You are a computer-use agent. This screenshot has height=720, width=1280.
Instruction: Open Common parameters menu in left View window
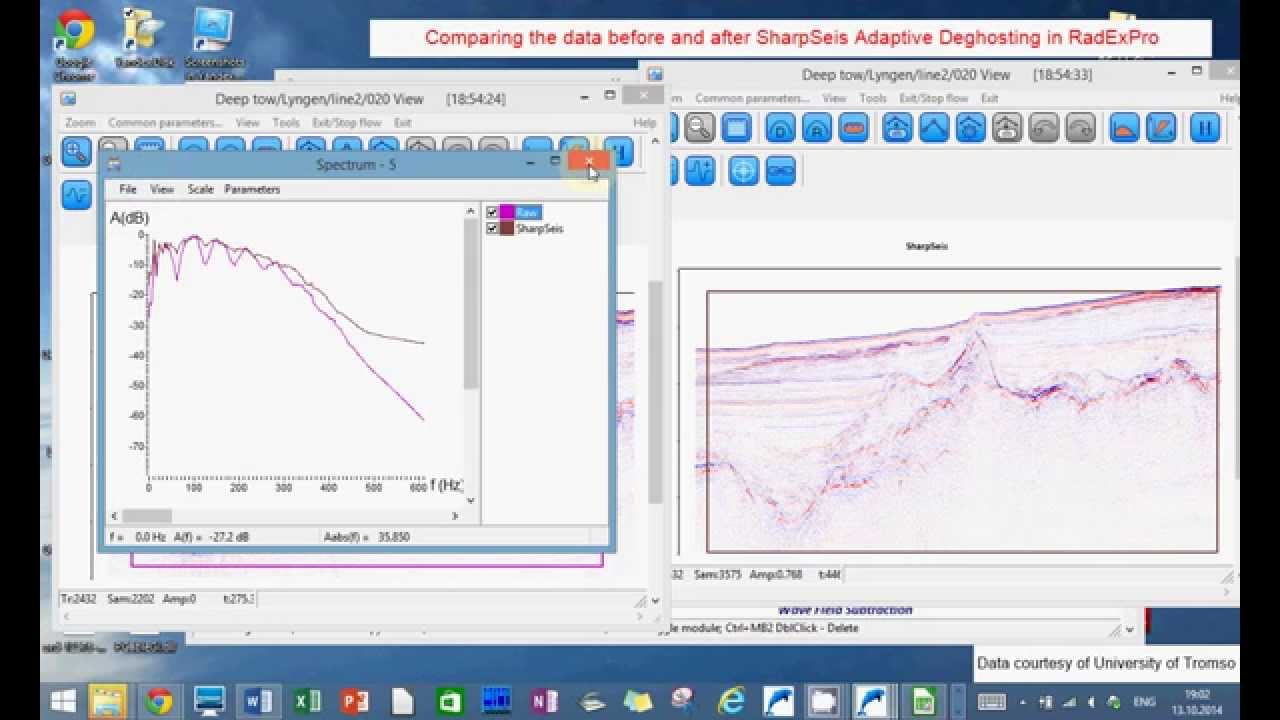pyautogui.click(x=165, y=123)
